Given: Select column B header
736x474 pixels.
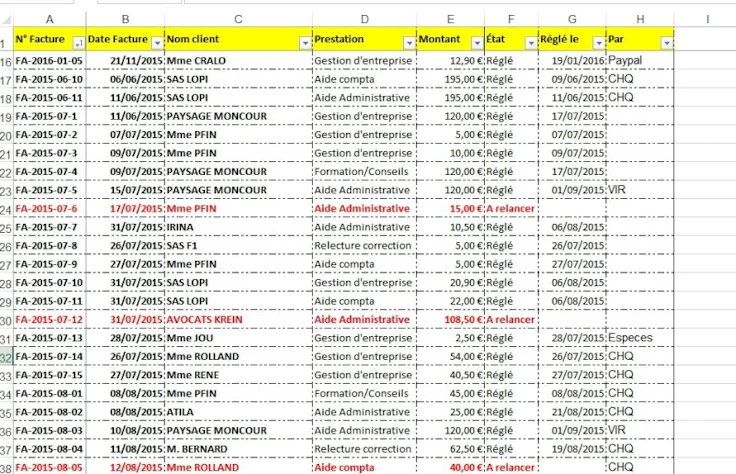Looking at the screenshot, I should coord(125,19).
